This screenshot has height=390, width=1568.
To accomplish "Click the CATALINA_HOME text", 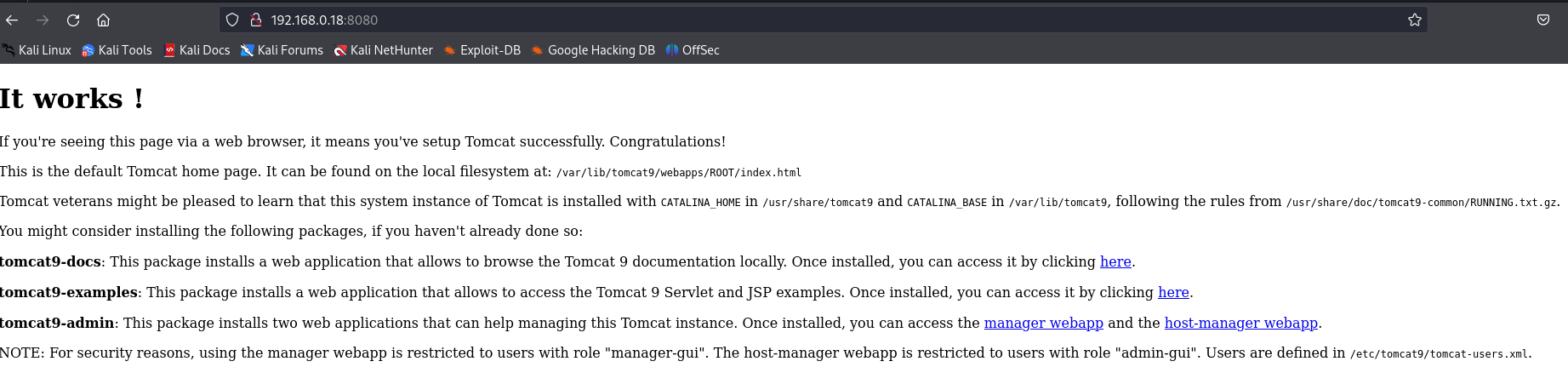I will click(x=700, y=203).
